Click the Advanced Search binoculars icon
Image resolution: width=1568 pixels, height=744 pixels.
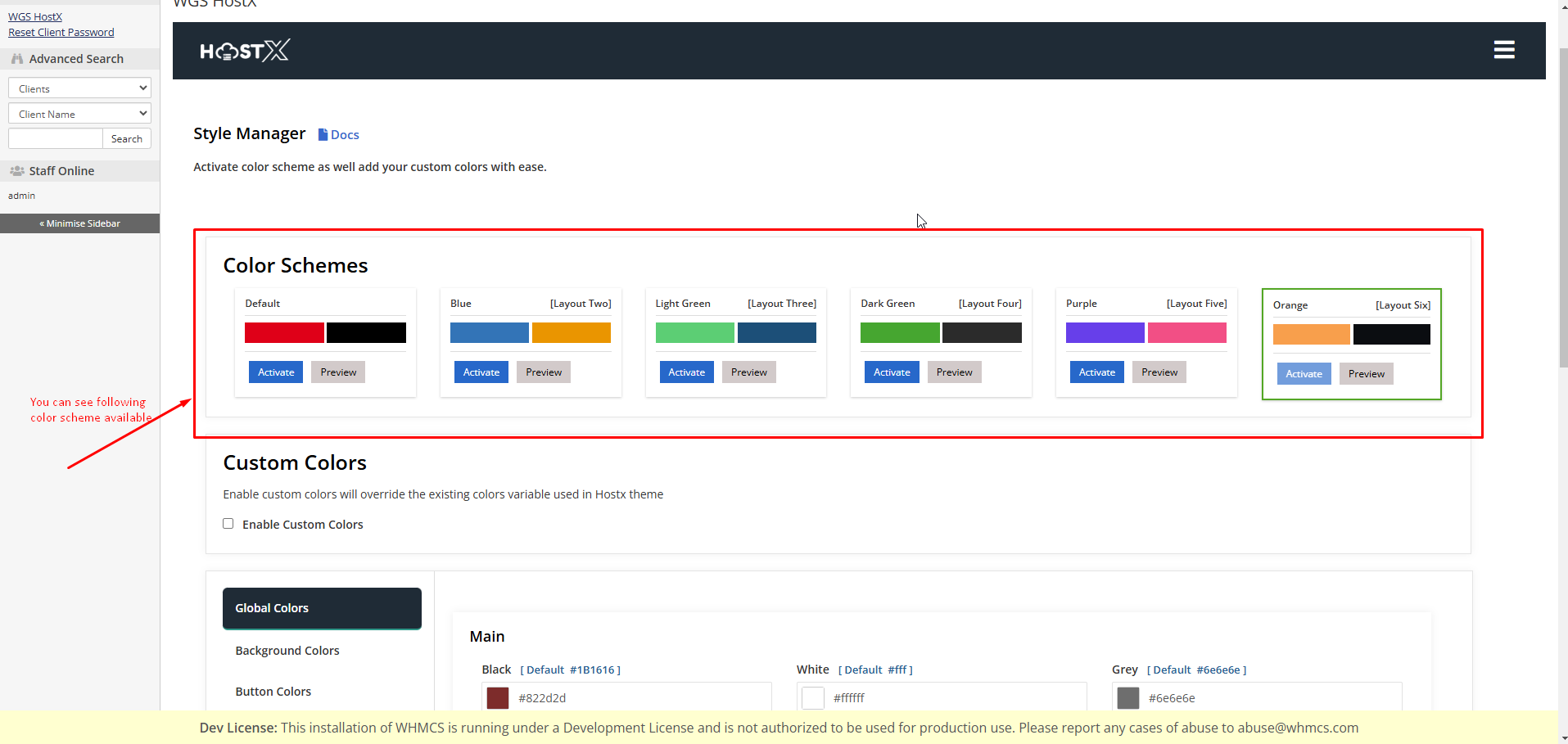[17, 59]
